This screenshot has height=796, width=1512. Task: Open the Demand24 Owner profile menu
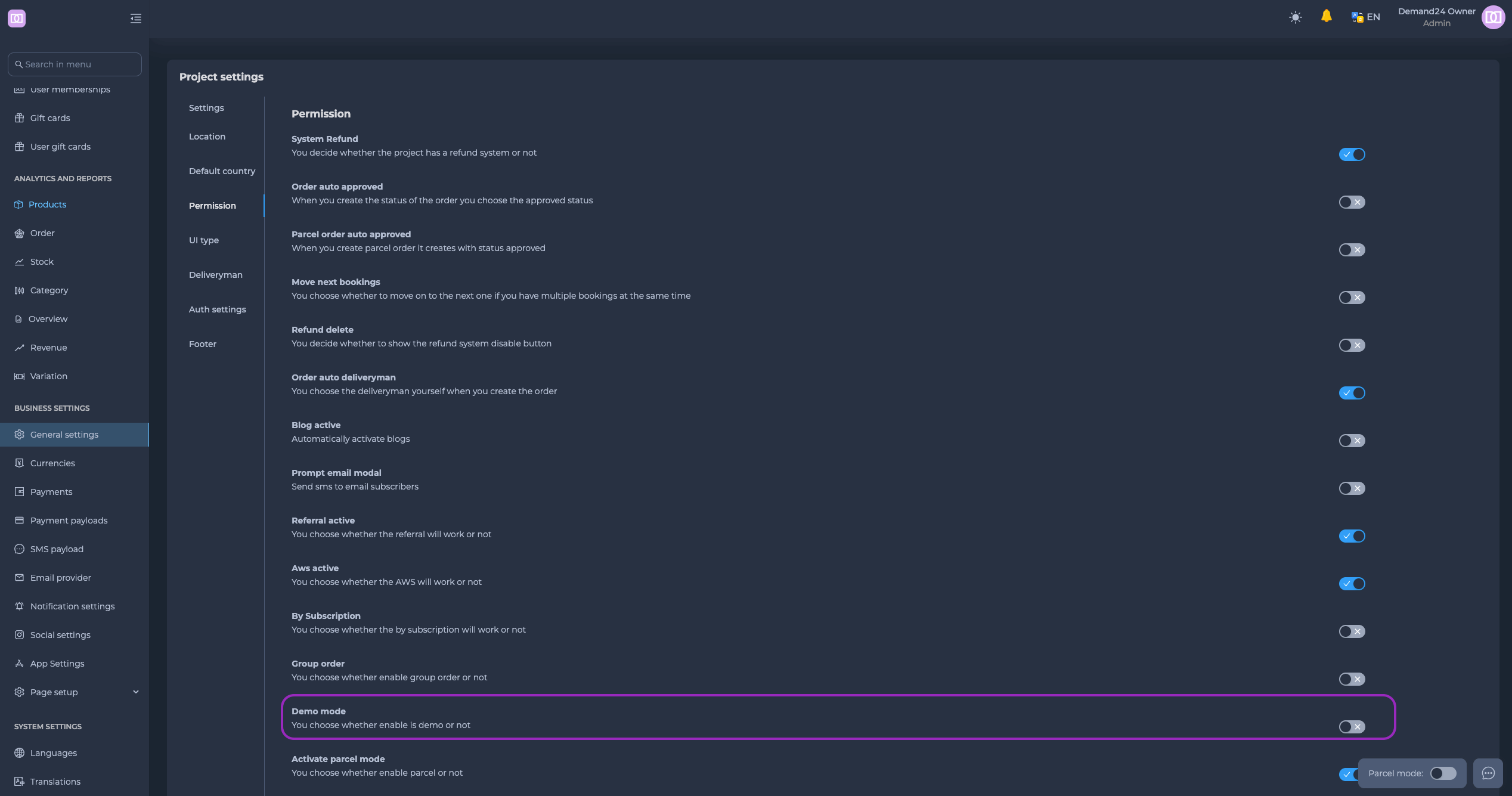1436,17
